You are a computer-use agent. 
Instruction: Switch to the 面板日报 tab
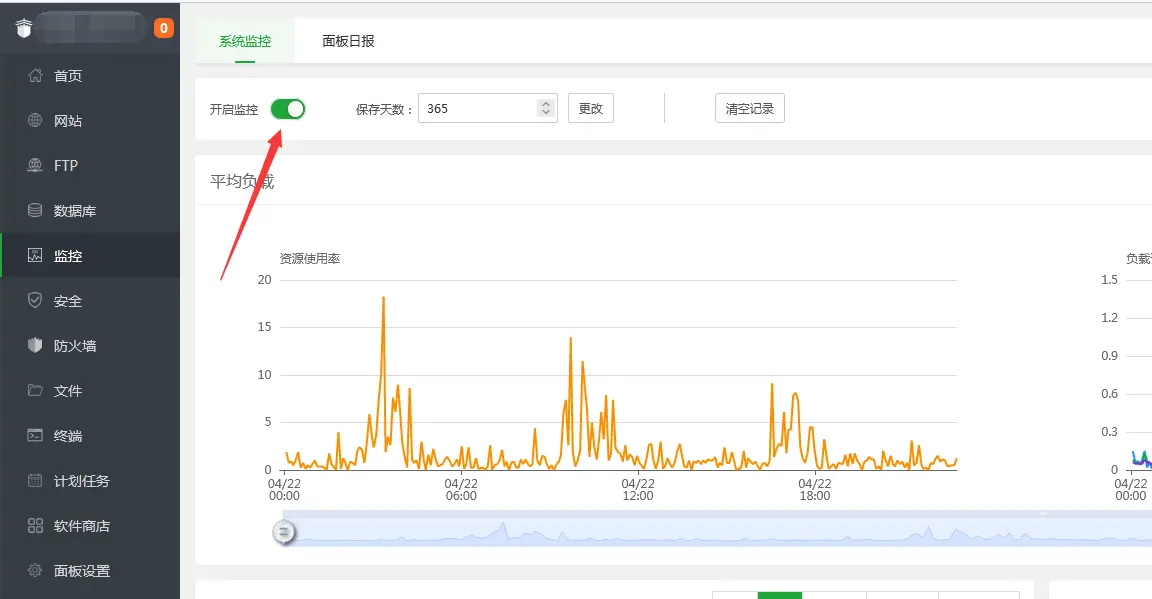click(x=348, y=41)
